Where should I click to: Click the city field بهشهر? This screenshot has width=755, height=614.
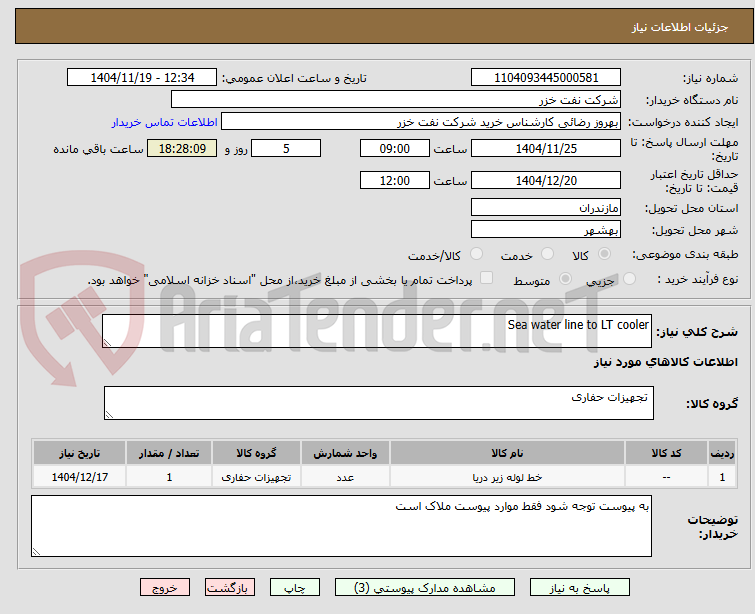point(546,229)
